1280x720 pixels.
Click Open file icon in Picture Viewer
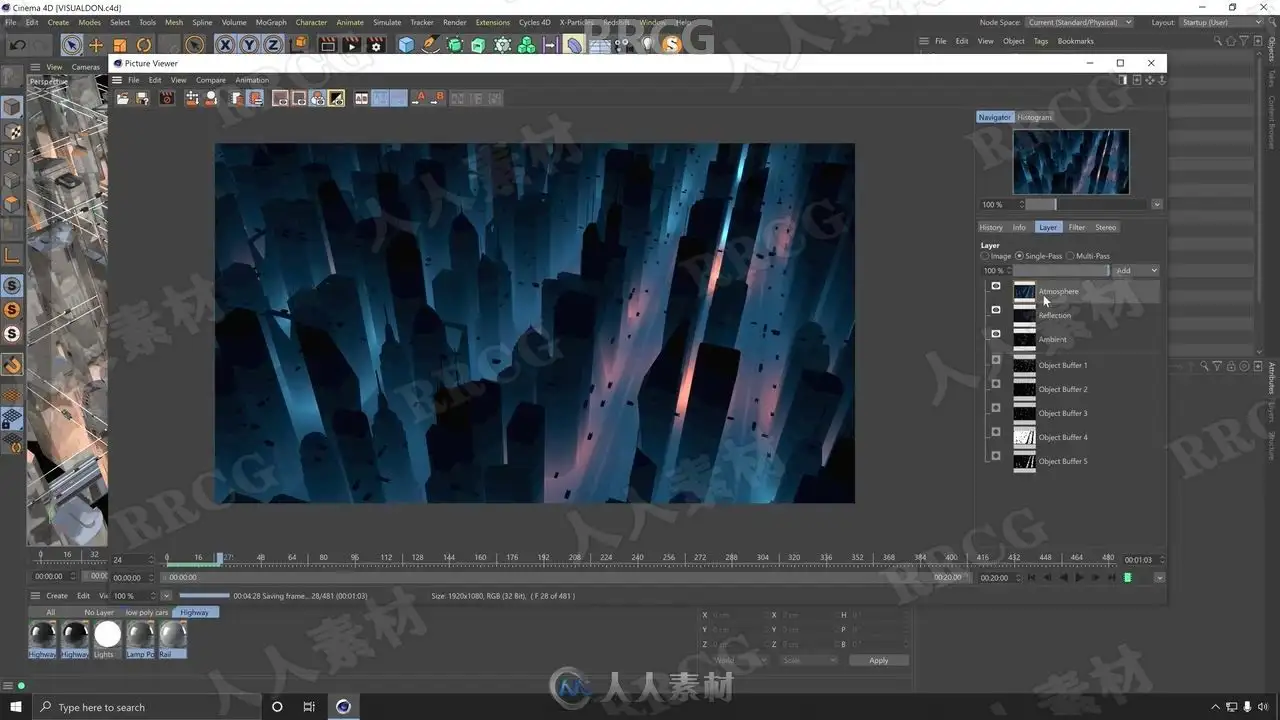(x=123, y=98)
